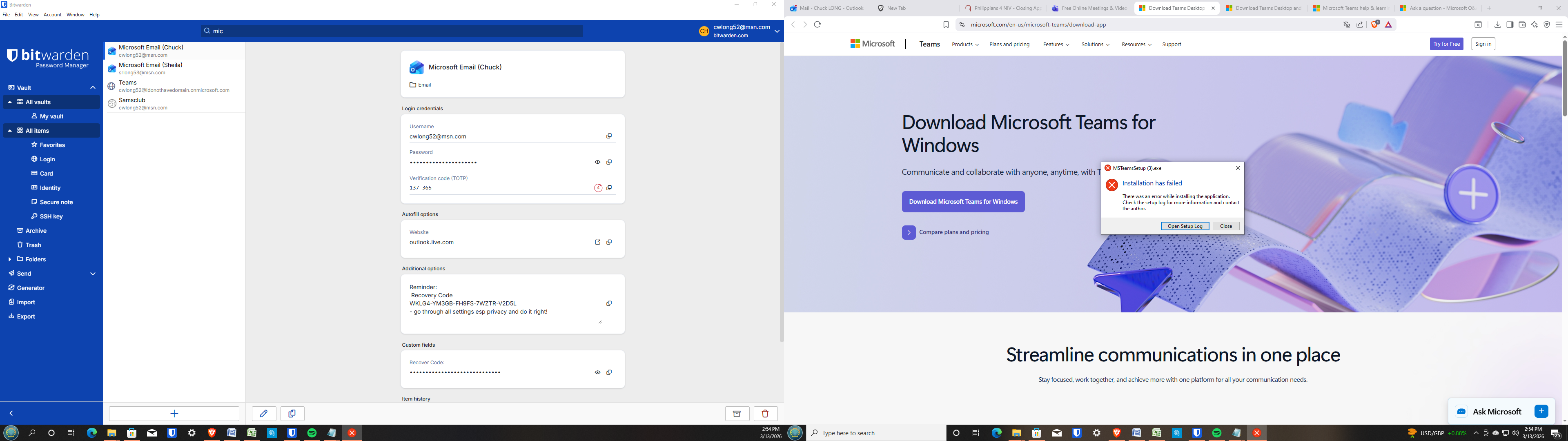
Task: Click the Bitwarden vault vertical scrollbar
Action: click(x=782, y=183)
